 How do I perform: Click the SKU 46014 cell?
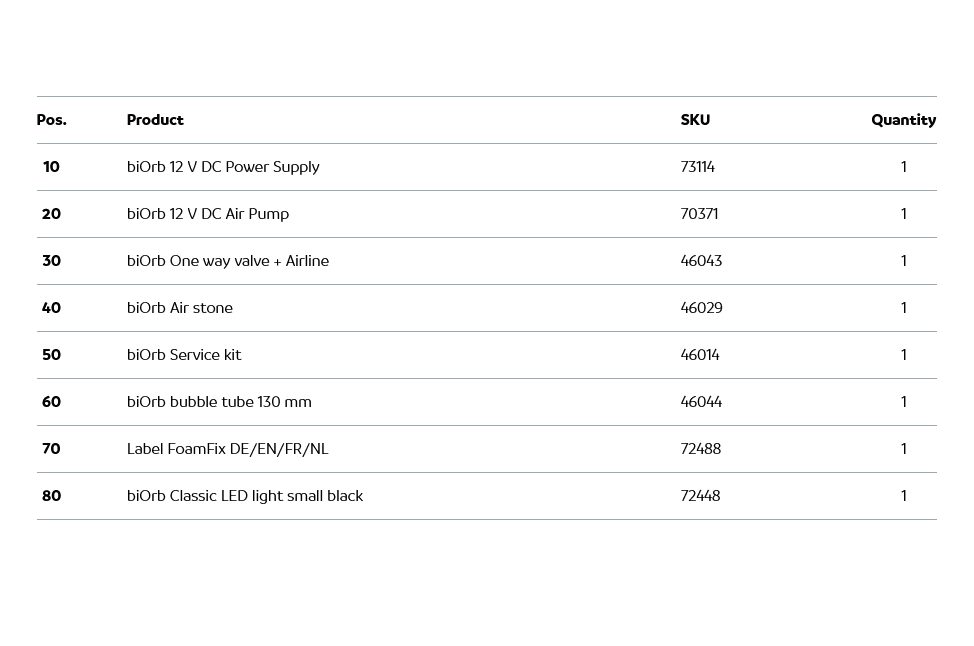click(x=700, y=355)
